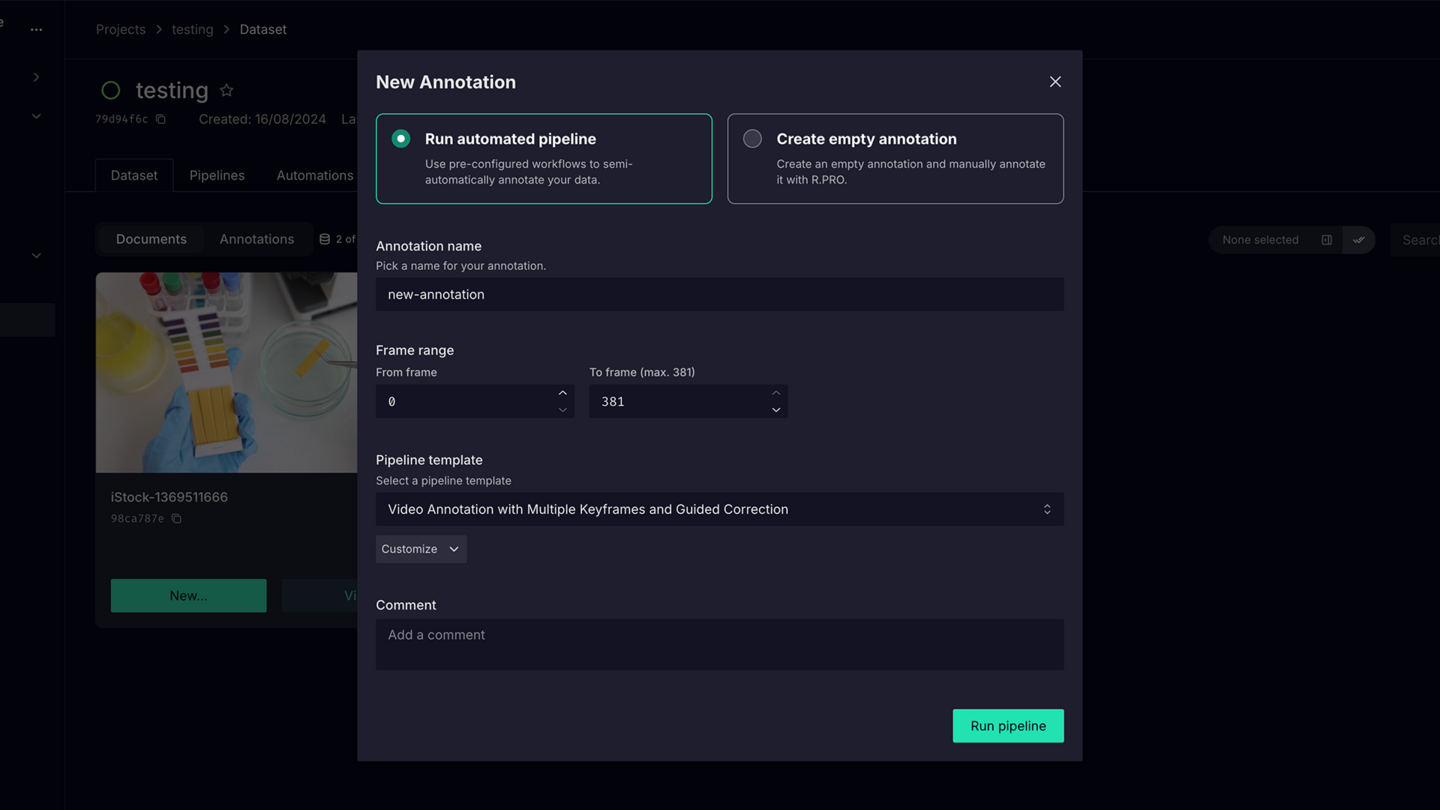
Task: Open the Annotations view tab
Action: (x=257, y=239)
